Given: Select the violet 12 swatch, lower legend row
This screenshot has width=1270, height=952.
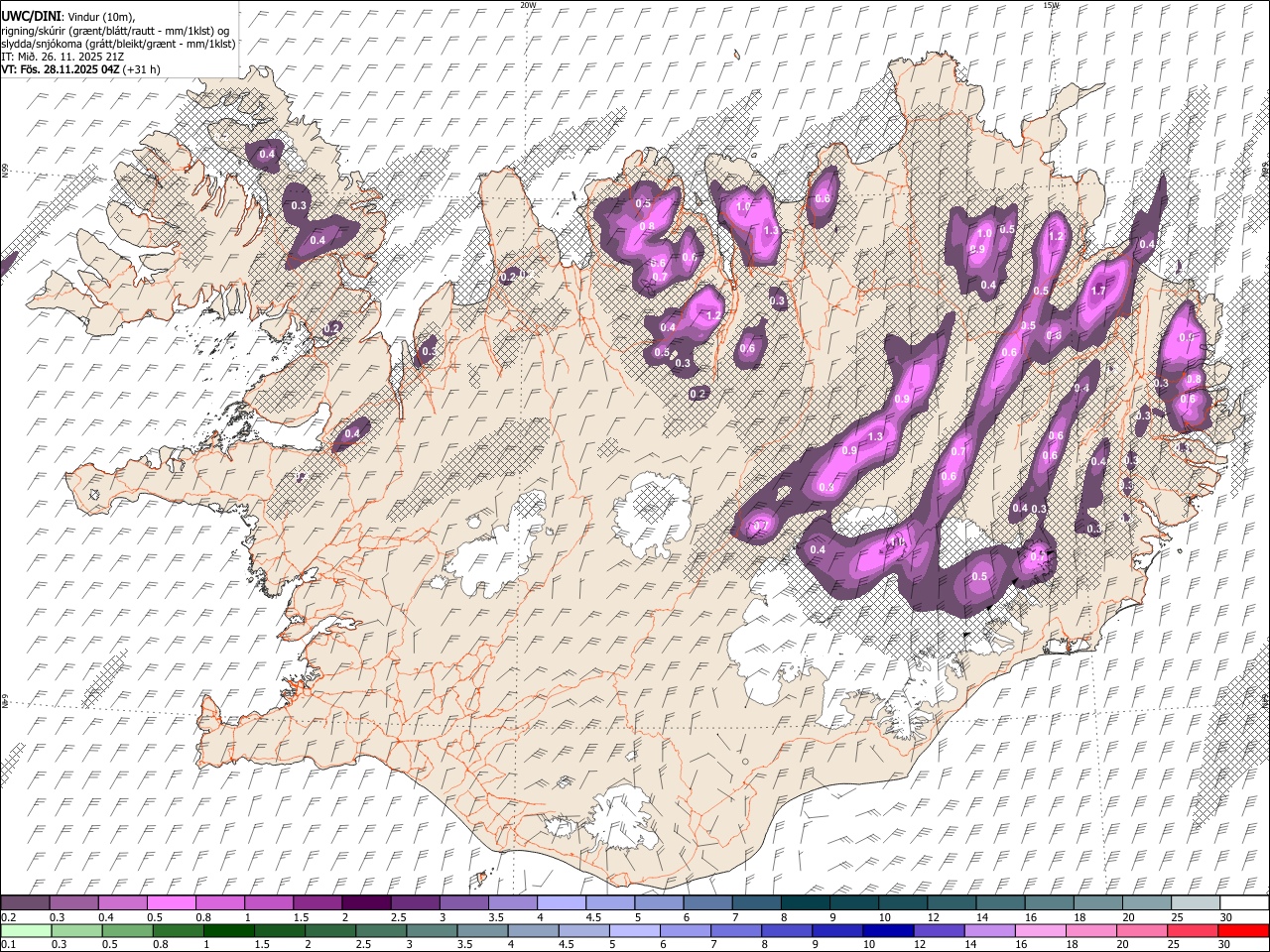Looking at the screenshot, I should coord(940,930).
